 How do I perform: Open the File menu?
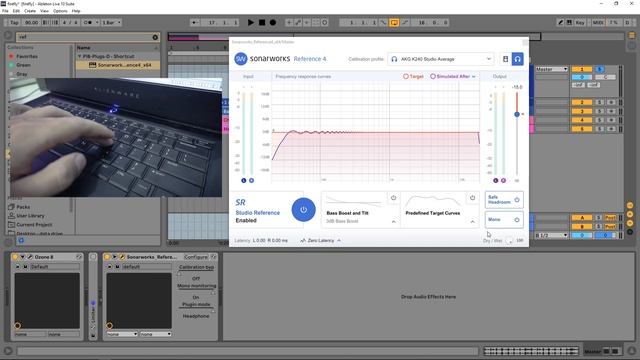(x=5, y=11)
